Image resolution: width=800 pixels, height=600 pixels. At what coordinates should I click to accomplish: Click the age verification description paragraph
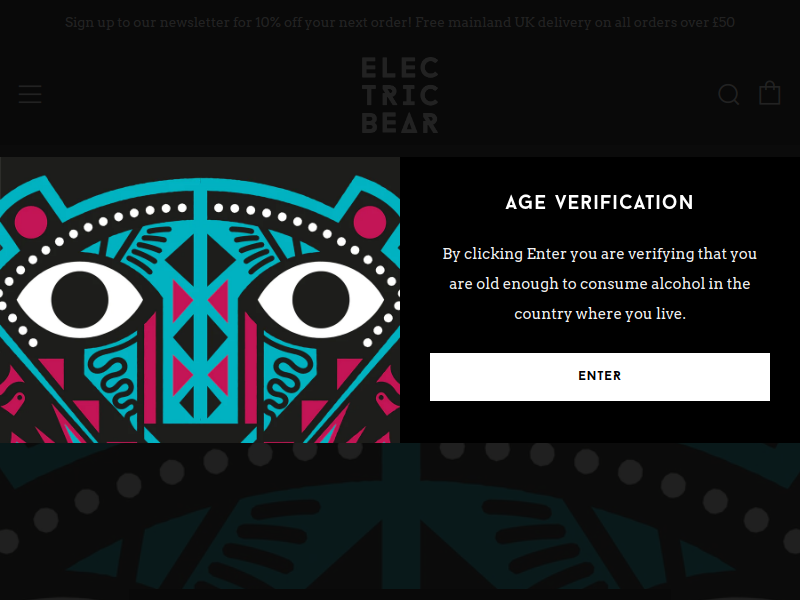(599, 284)
